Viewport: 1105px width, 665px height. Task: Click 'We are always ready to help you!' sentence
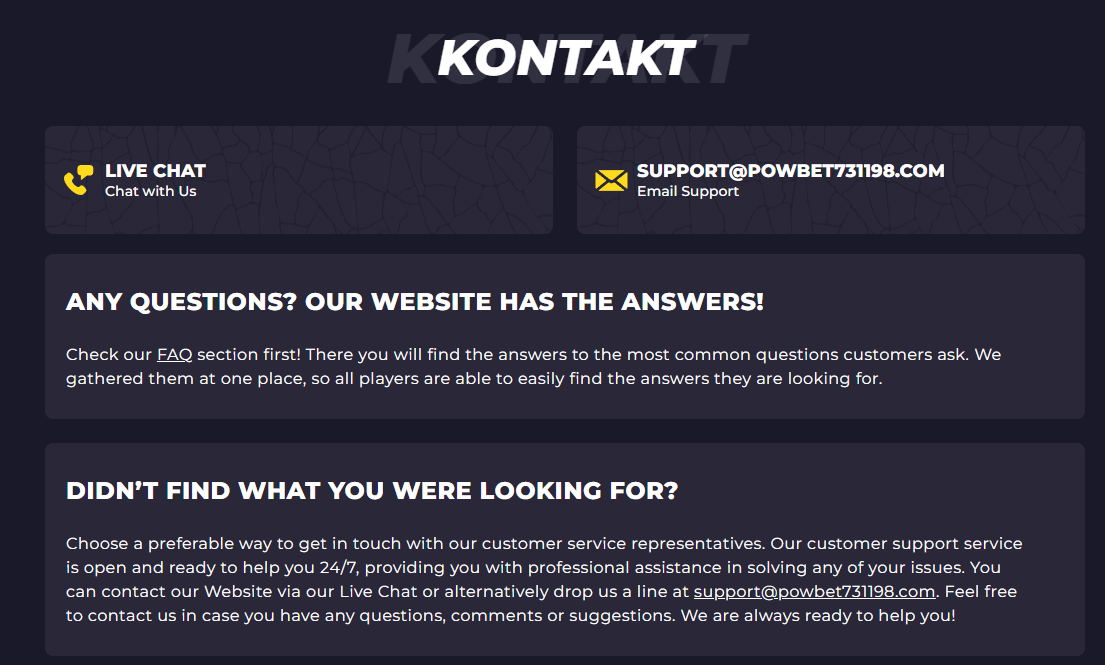pos(818,615)
